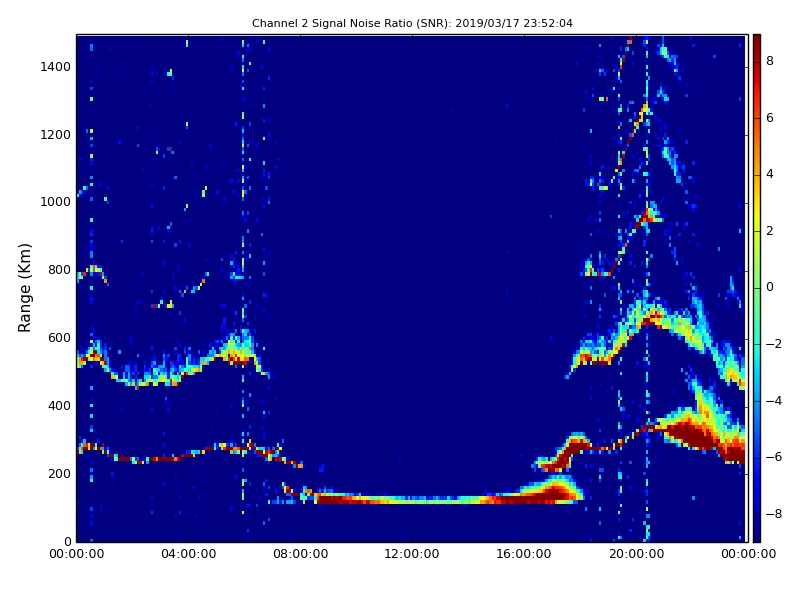The height and width of the screenshot is (600, 800).
Task: Click the colorbar value 6 label
Action: [x=769, y=118]
